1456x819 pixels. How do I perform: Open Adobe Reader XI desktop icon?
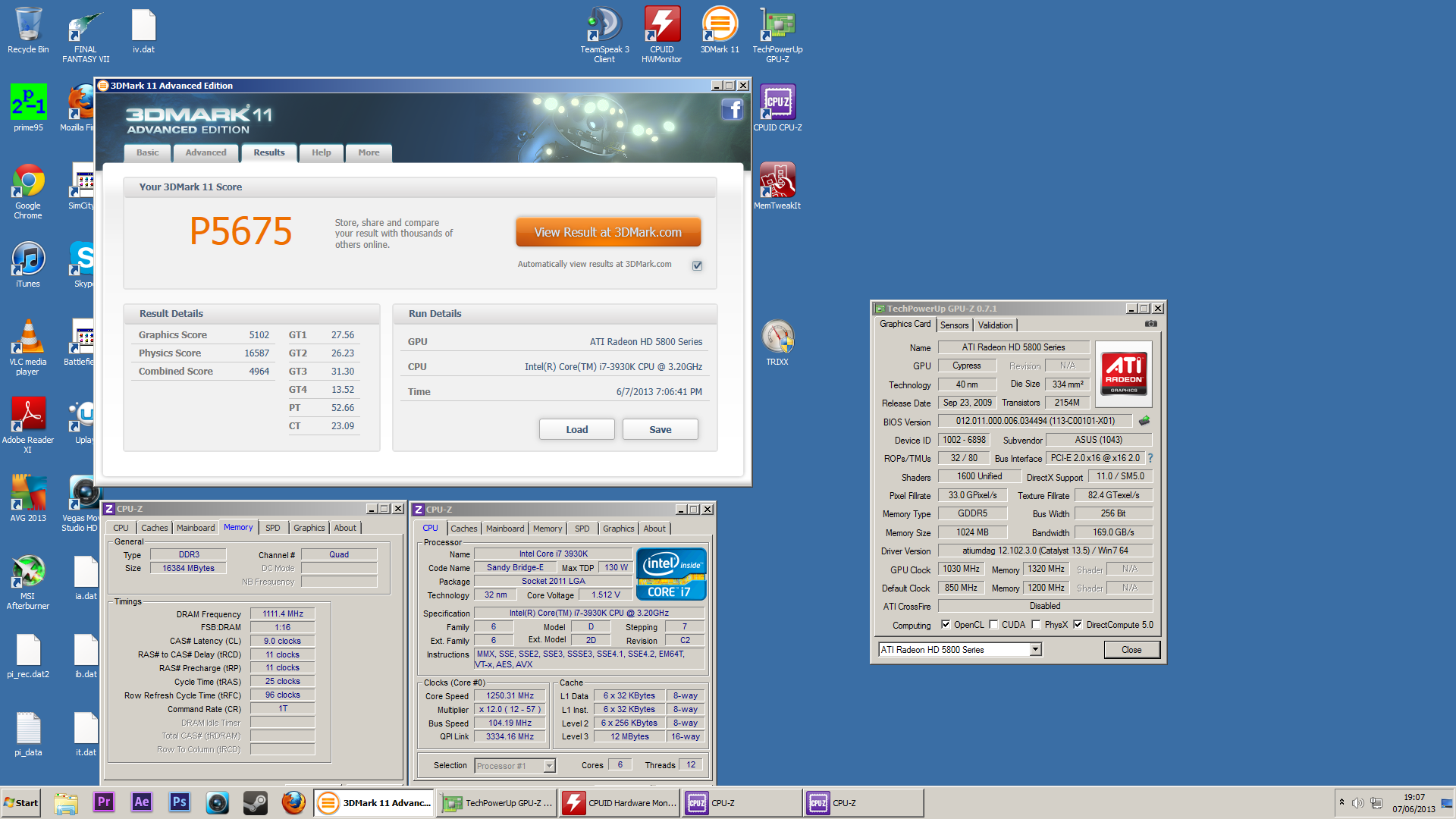tap(28, 425)
